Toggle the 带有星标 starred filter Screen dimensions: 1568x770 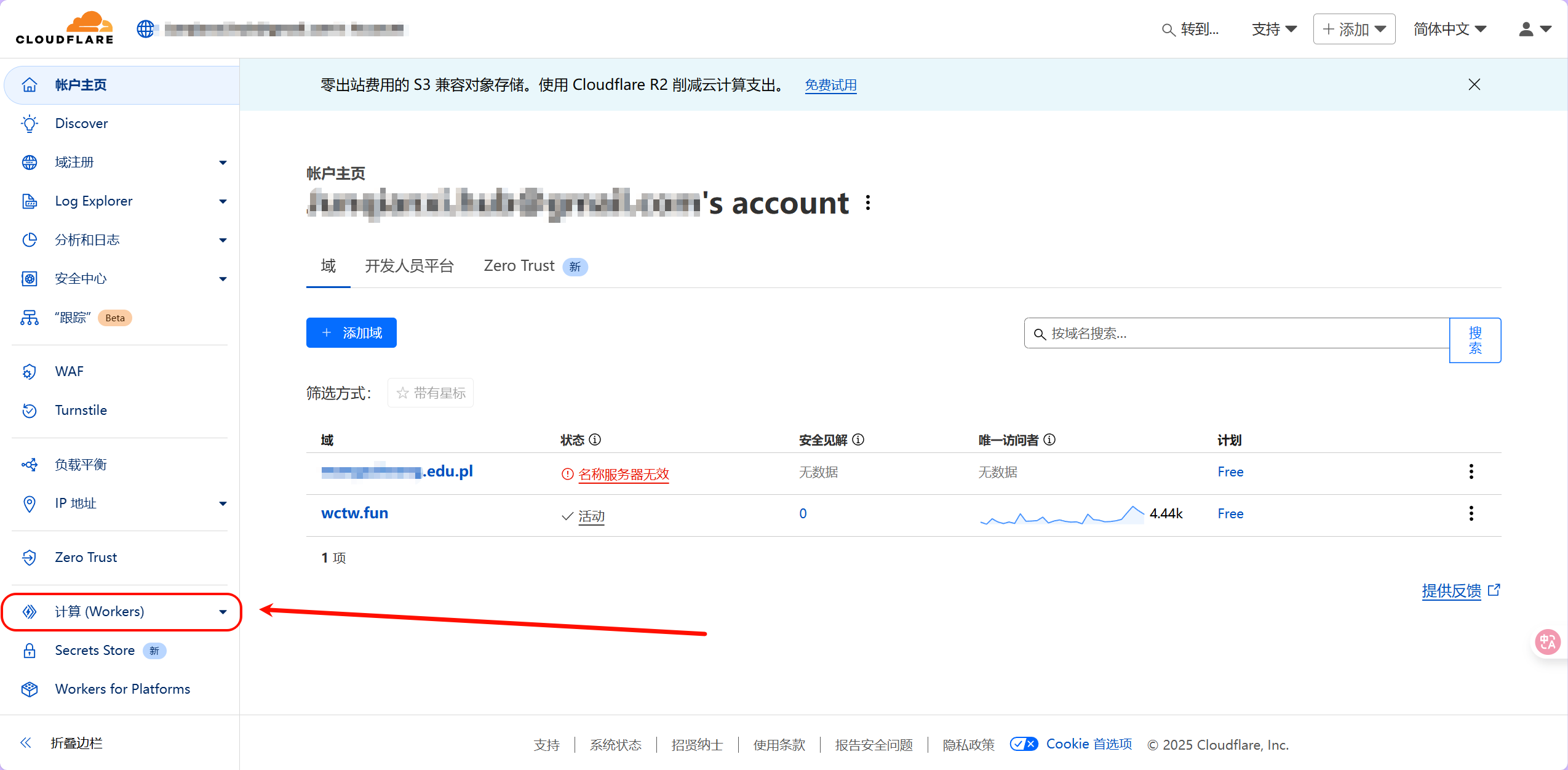431,393
